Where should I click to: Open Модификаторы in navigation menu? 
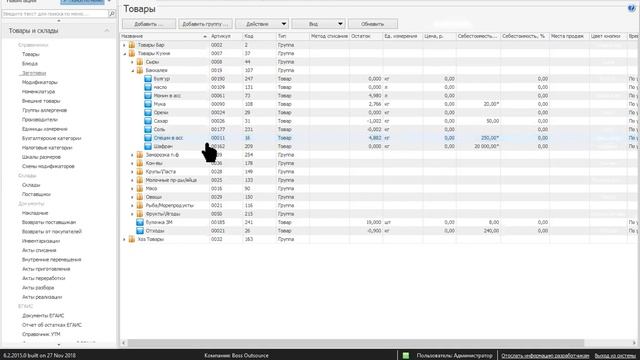(x=40, y=82)
